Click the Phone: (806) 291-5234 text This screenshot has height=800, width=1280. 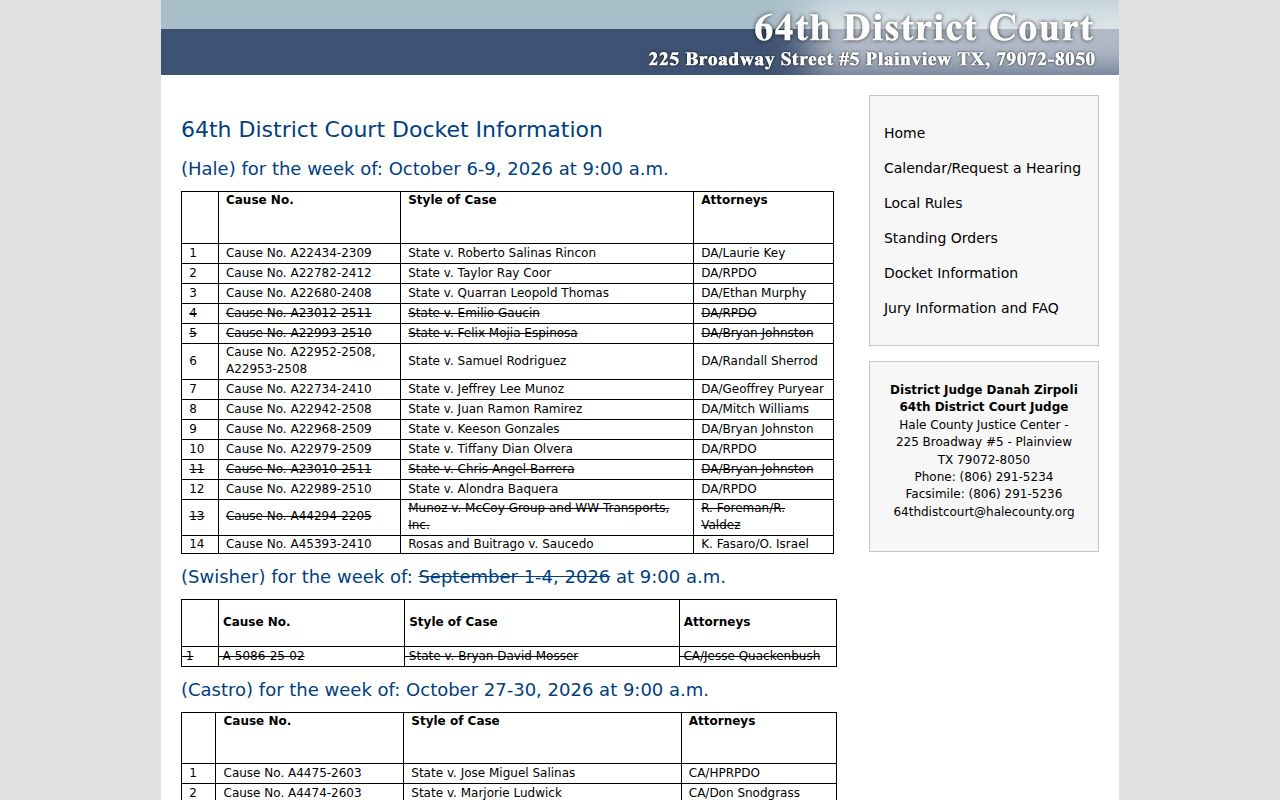click(x=983, y=477)
